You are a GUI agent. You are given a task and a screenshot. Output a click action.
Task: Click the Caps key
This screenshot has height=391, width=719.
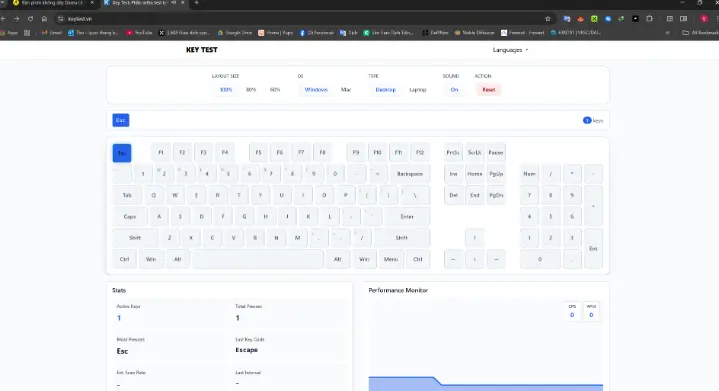[130, 217]
